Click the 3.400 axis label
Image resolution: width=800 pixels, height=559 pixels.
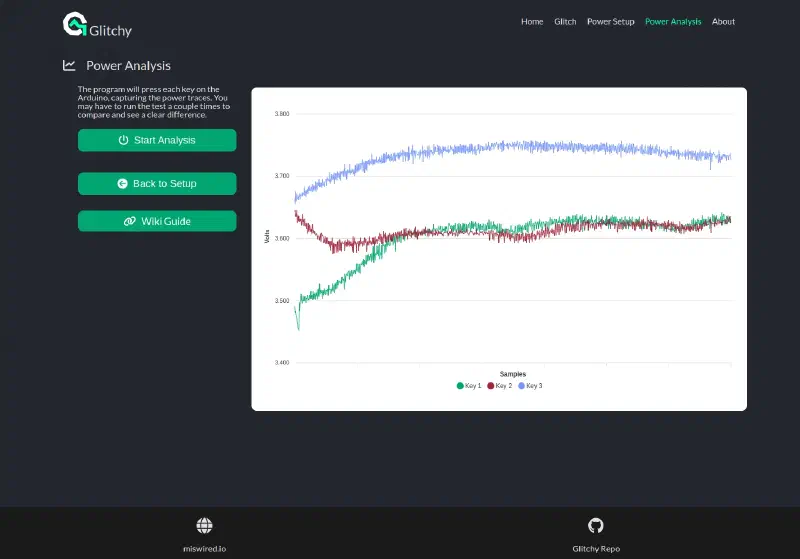coord(282,363)
